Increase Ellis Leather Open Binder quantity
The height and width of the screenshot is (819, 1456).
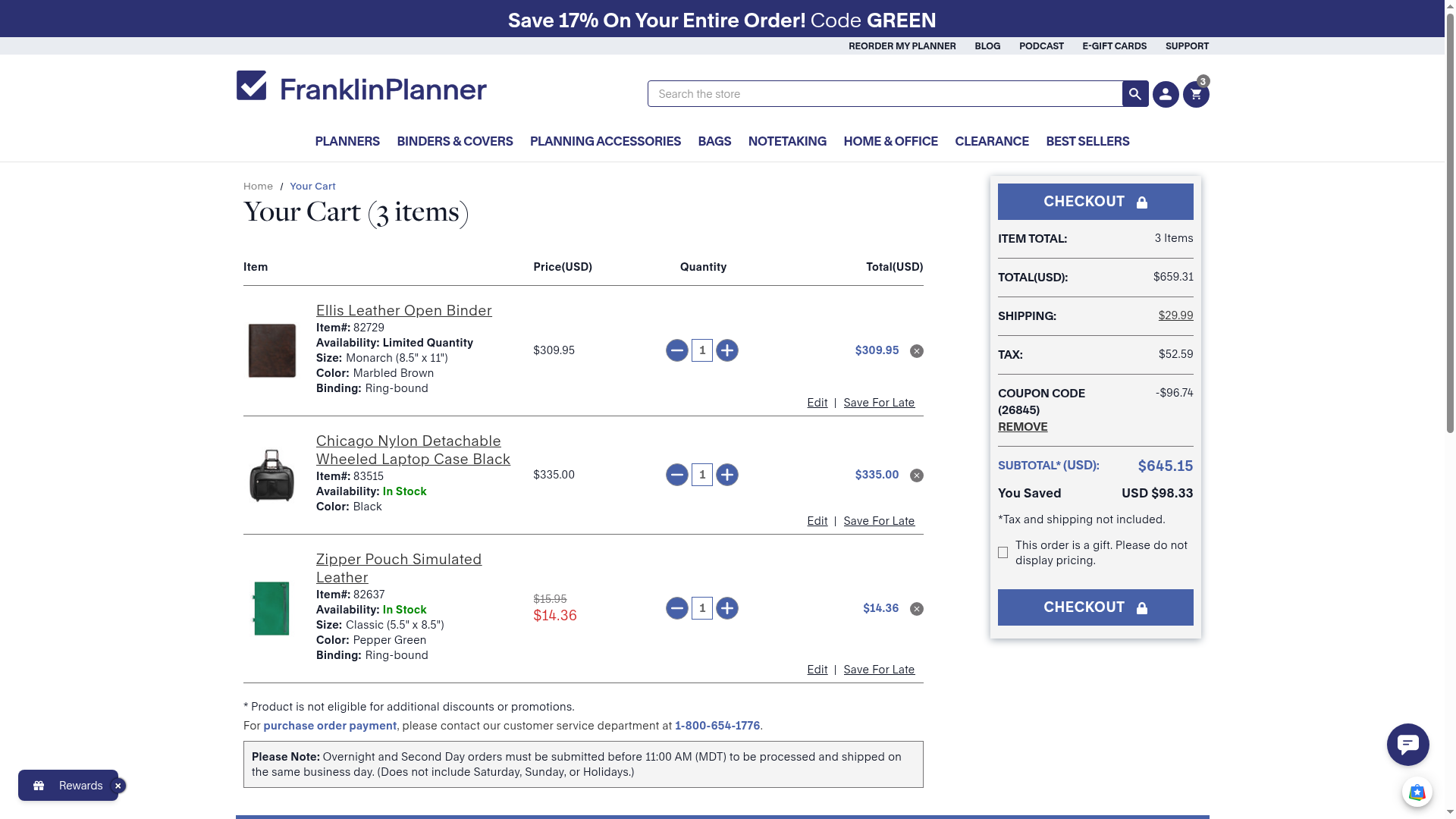726,350
